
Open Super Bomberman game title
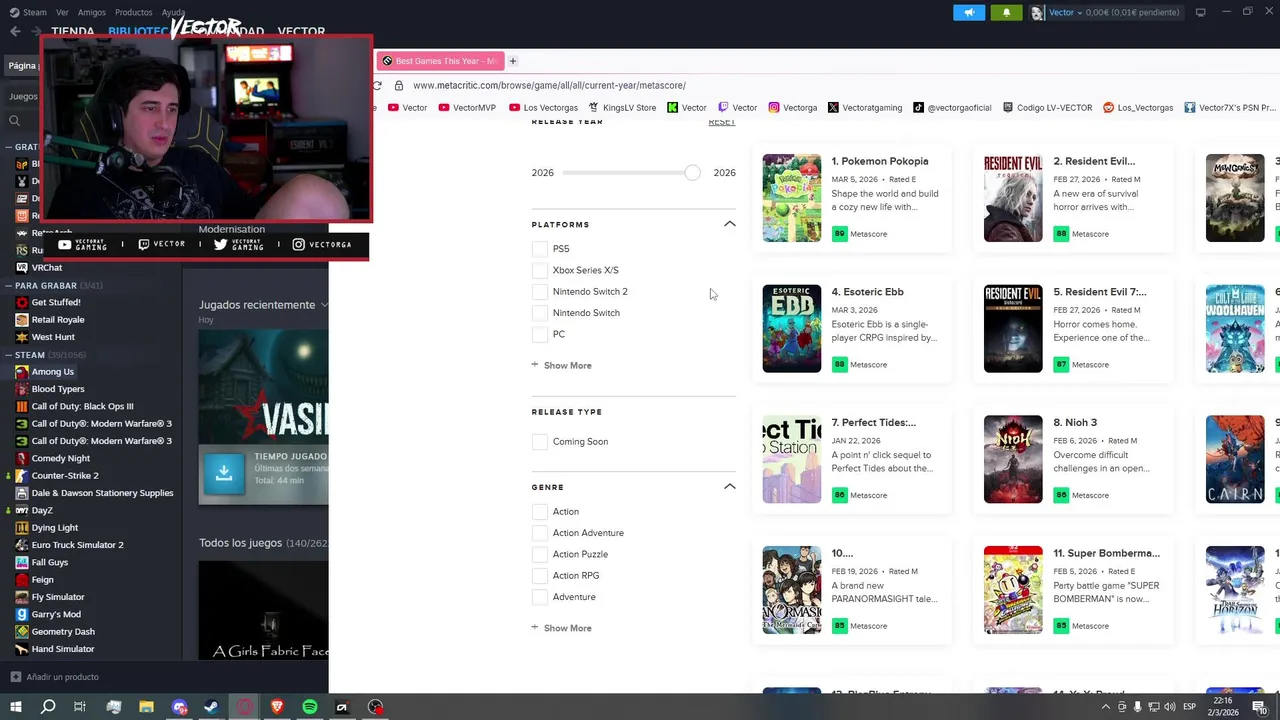coord(1106,553)
